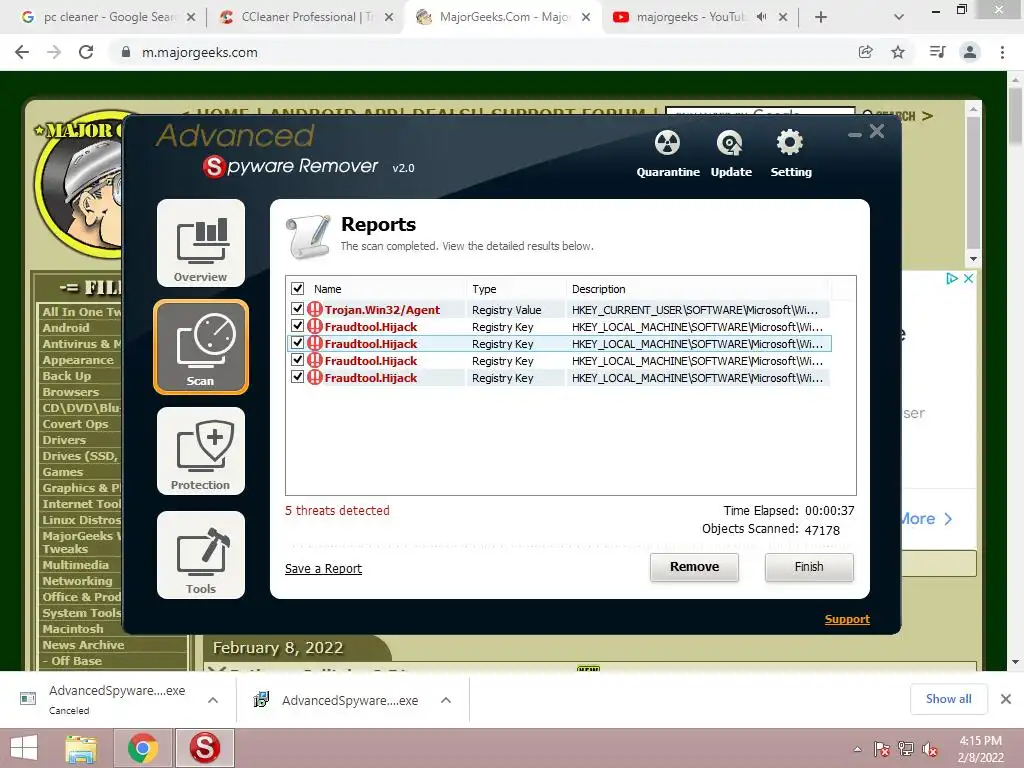
Task: Click the MajorGeeks page inner scrollbar thumb
Action: click(973, 183)
